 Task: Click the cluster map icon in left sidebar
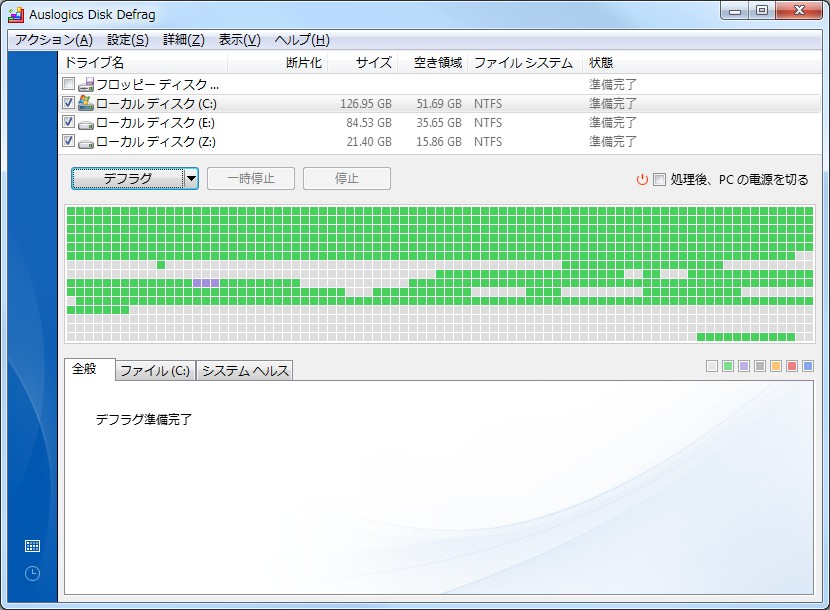point(33,545)
